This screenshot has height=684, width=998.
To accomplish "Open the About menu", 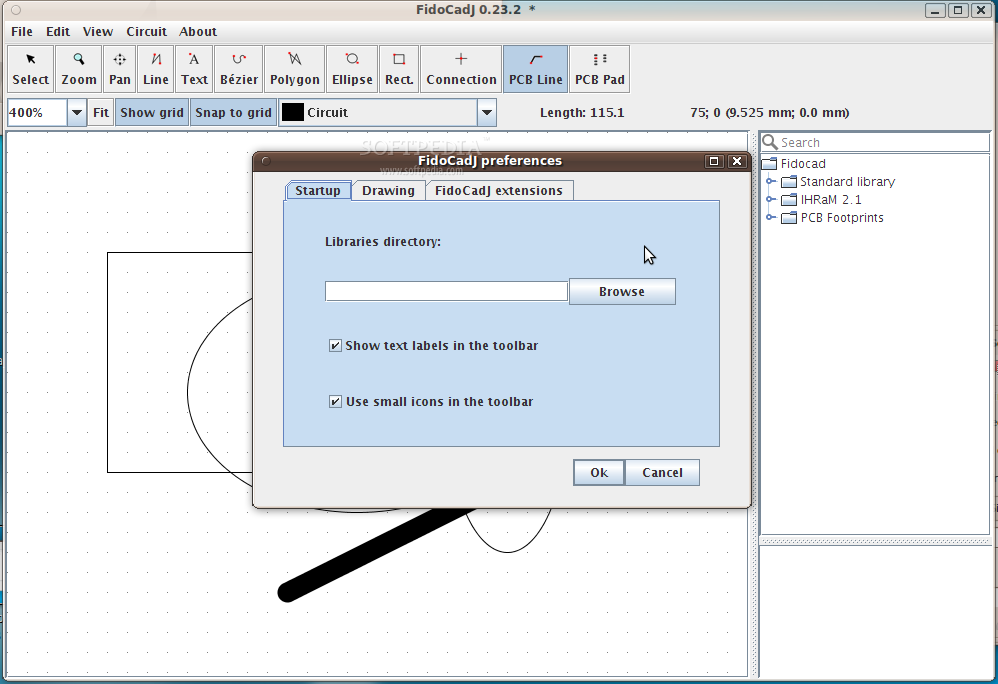I will [198, 31].
